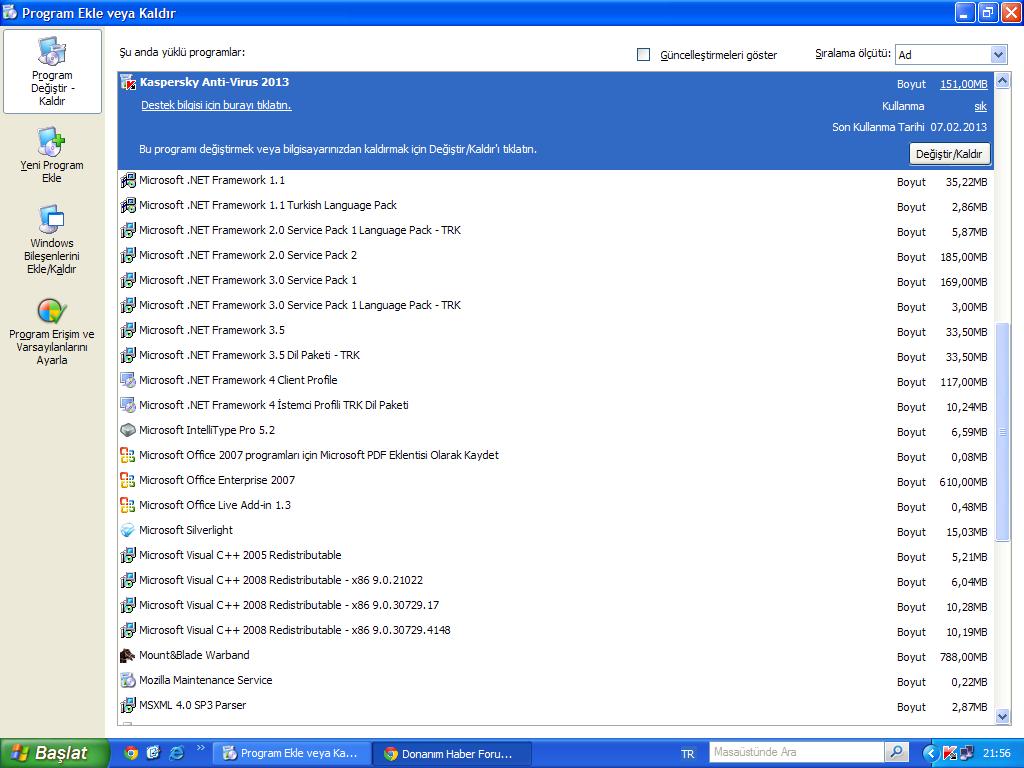The width and height of the screenshot is (1024, 768).
Task: Click the 610,00MB size value
Action: (963, 482)
